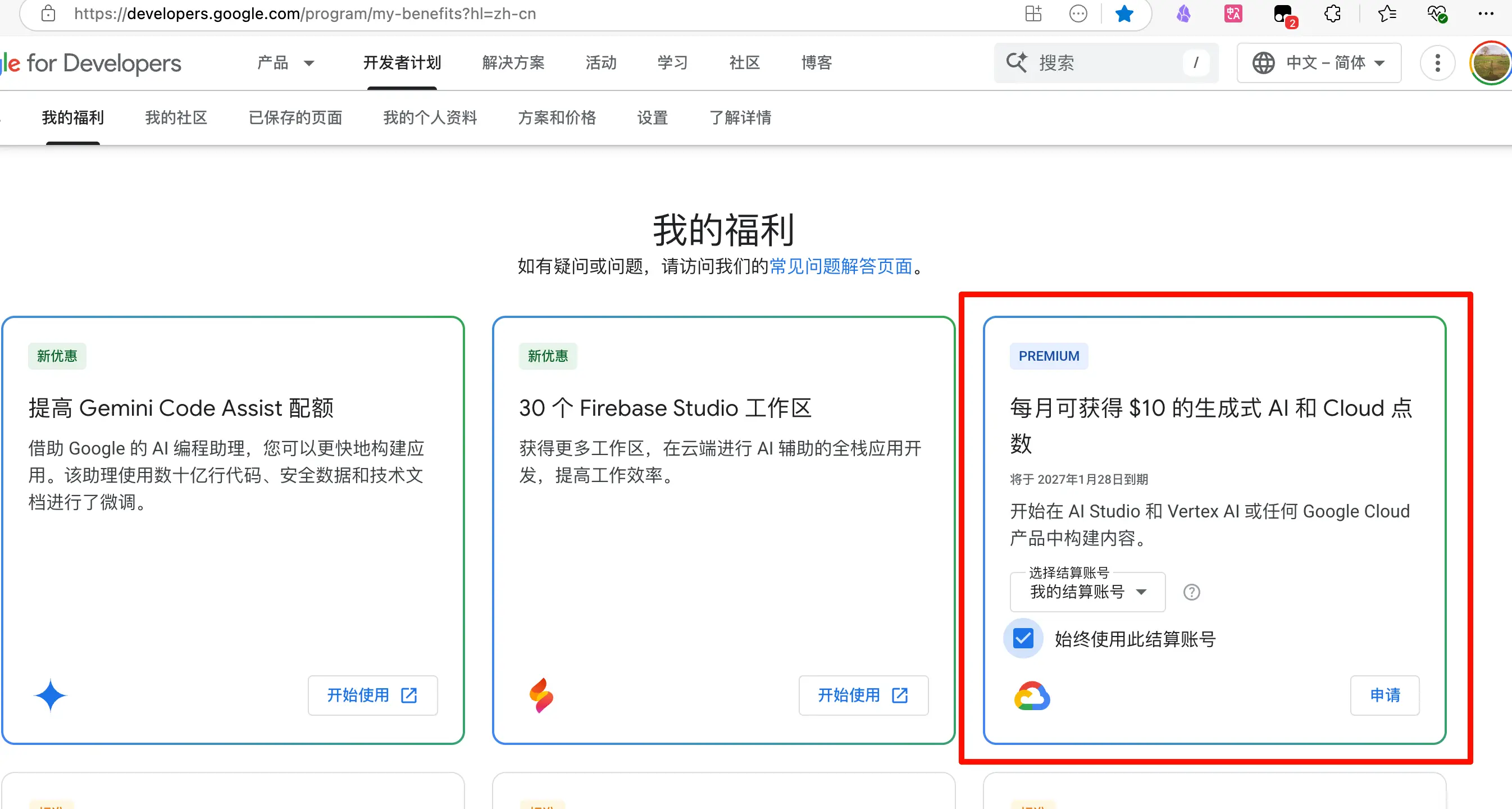Open the favorites list star icon
The height and width of the screenshot is (809, 1512).
click(1386, 13)
